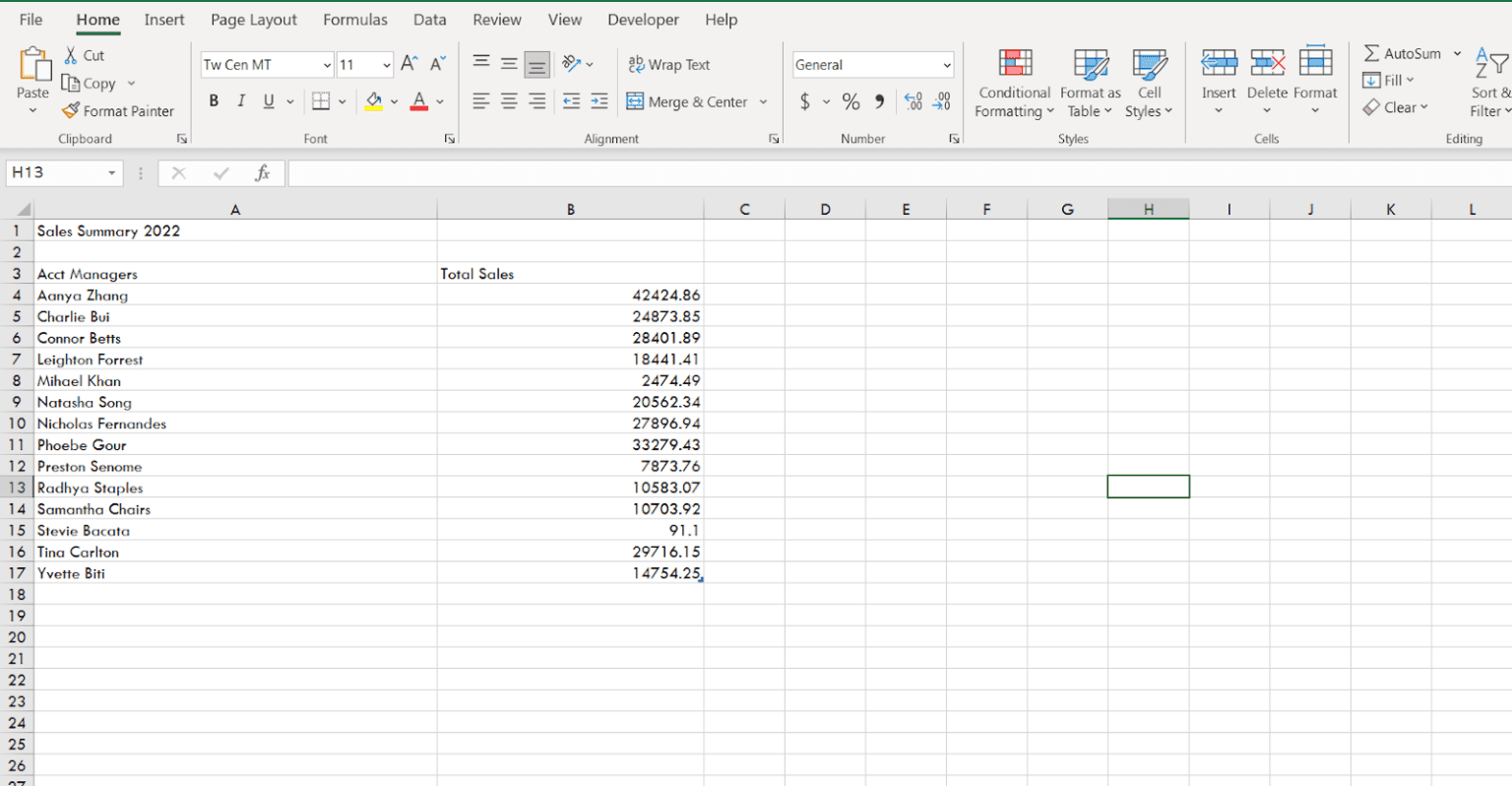Click the Merge & Center button
Image resolution: width=1512 pixels, height=786 pixels.
(687, 101)
